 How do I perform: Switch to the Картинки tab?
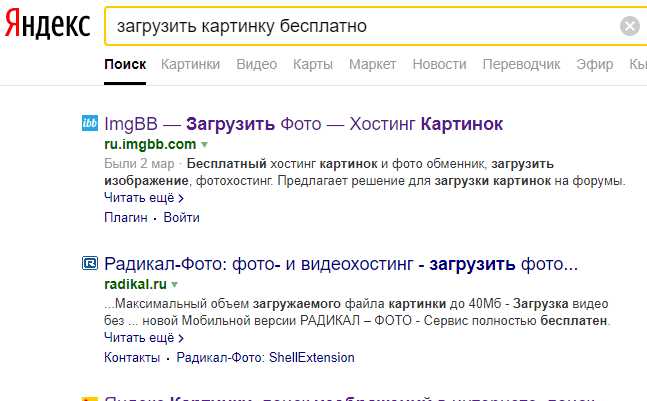[190, 64]
